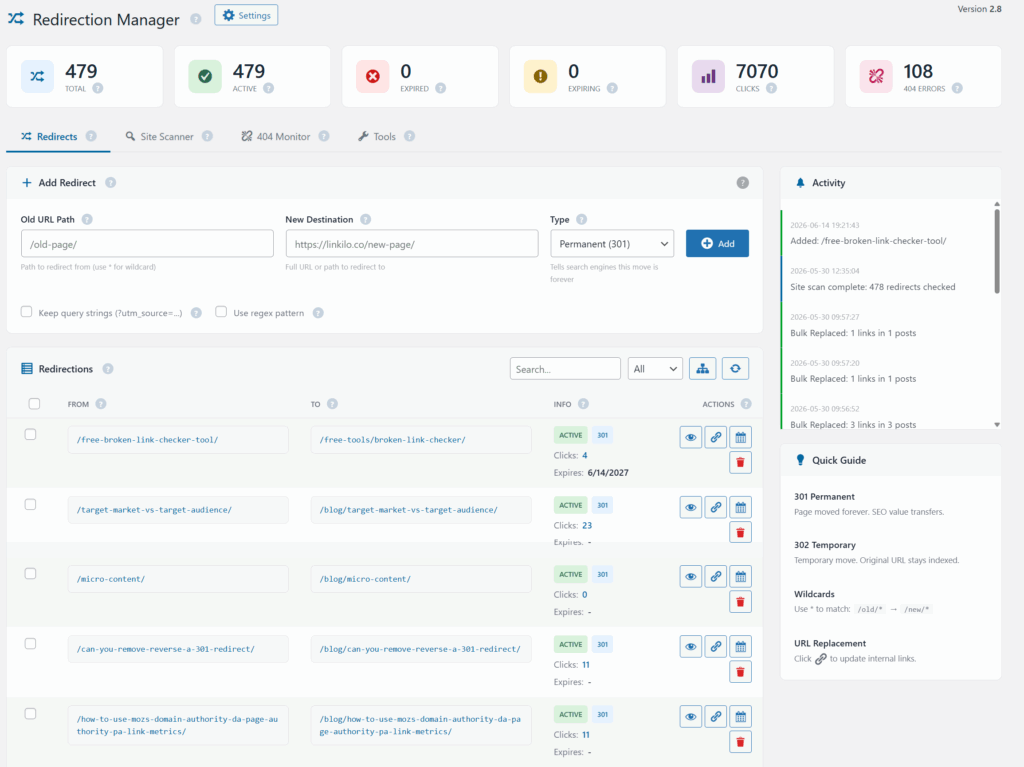Delete the /target-market-vs-target-audience/ redirect

[x=741, y=532]
